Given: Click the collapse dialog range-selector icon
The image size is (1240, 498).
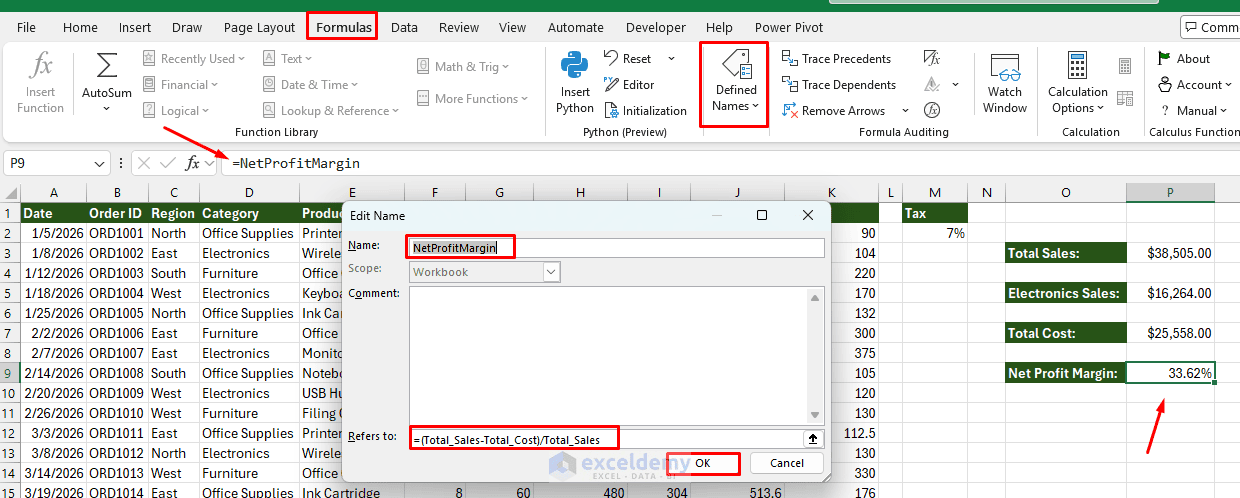Looking at the screenshot, I should pos(814,438).
